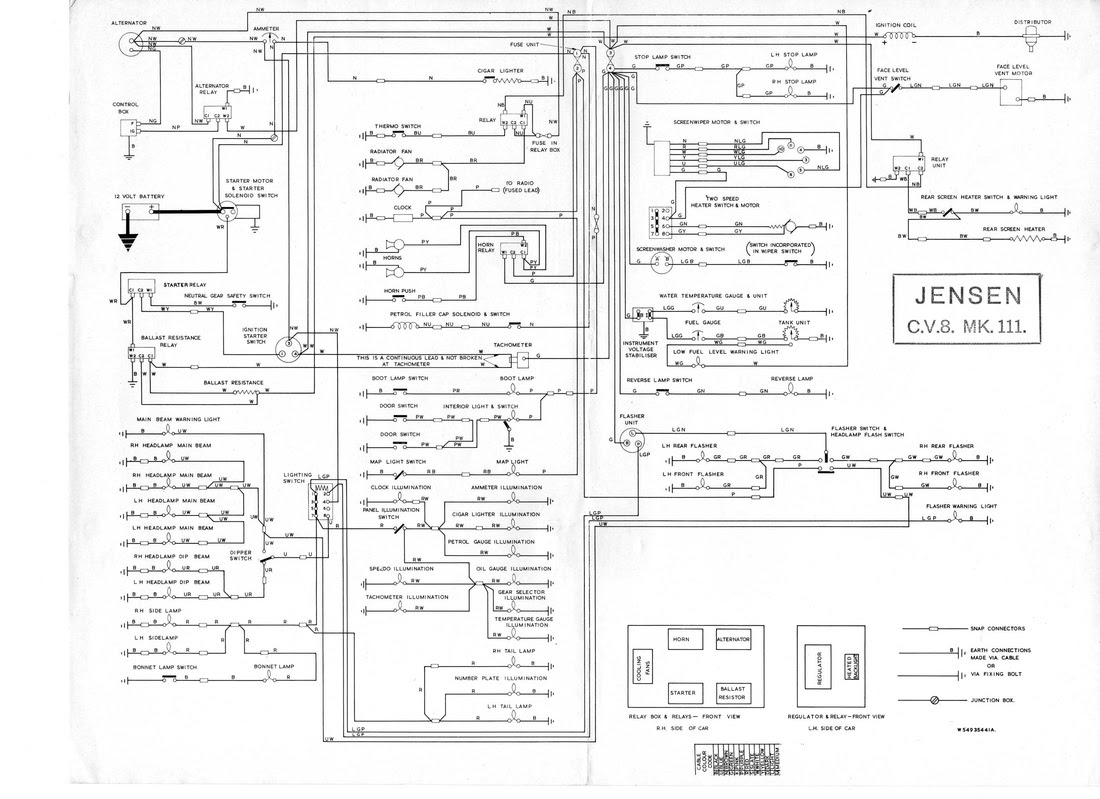The width and height of the screenshot is (1100, 799).
Task: Click the 'FLASHER WARNING LIGHT' label
Action: [x=961, y=506]
